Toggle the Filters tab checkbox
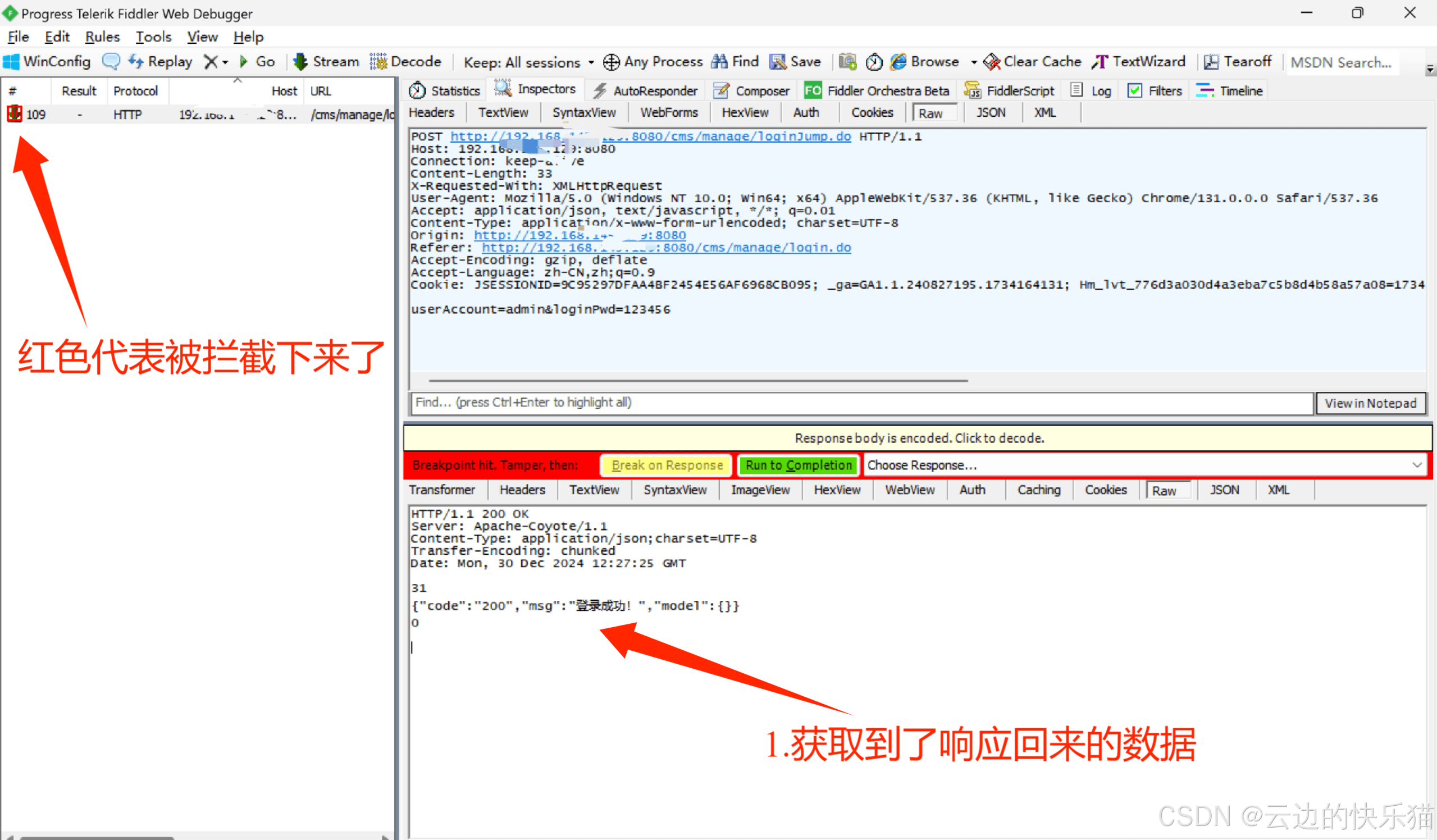Viewport: 1437px width, 840px height. click(x=1135, y=90)
